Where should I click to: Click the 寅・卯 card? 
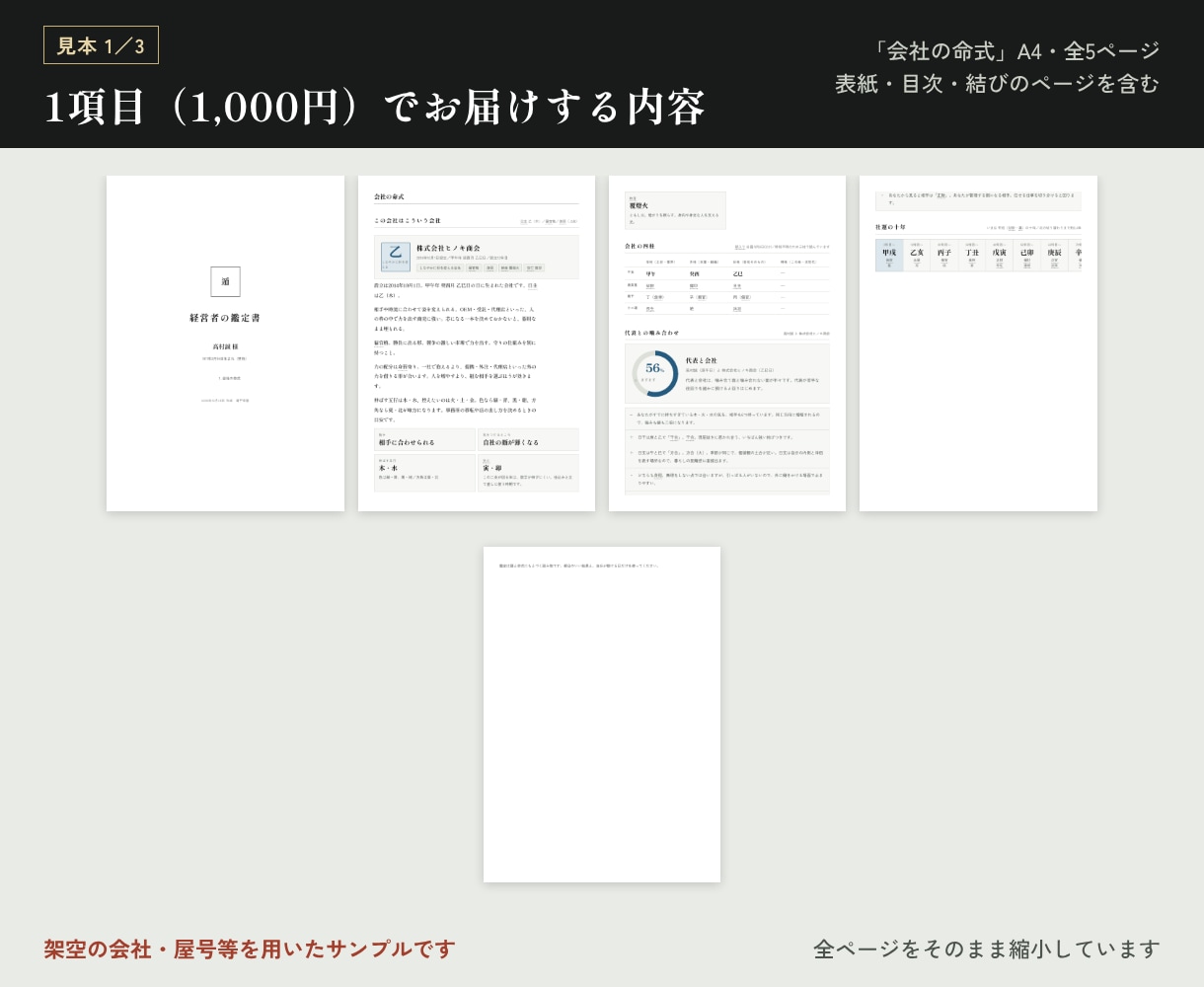pyautogui.click(x=529, y=473)
